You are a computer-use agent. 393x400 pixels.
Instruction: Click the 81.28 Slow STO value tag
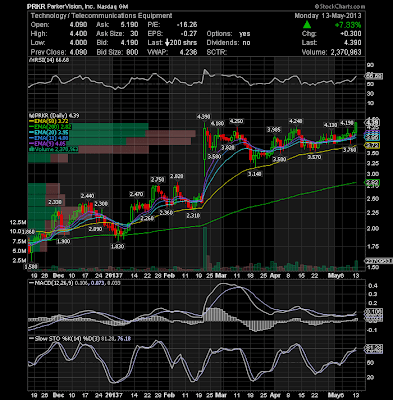click(x=374, y=348)
